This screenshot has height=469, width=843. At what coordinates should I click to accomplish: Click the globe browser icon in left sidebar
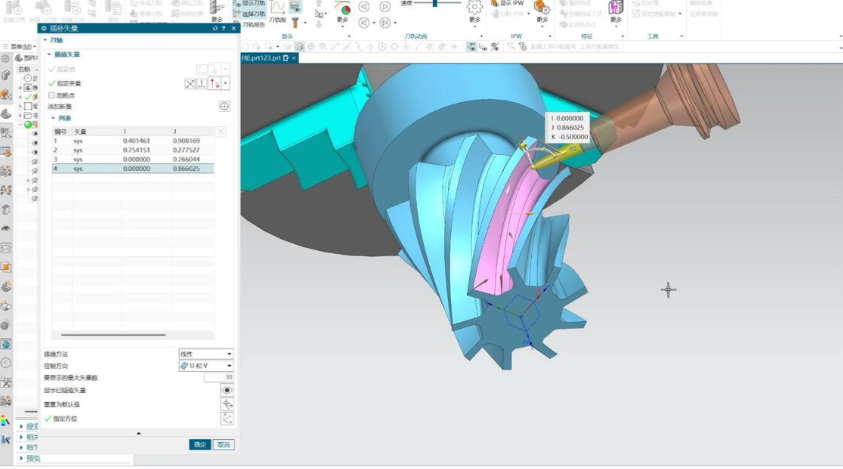[x=6, y=344]
